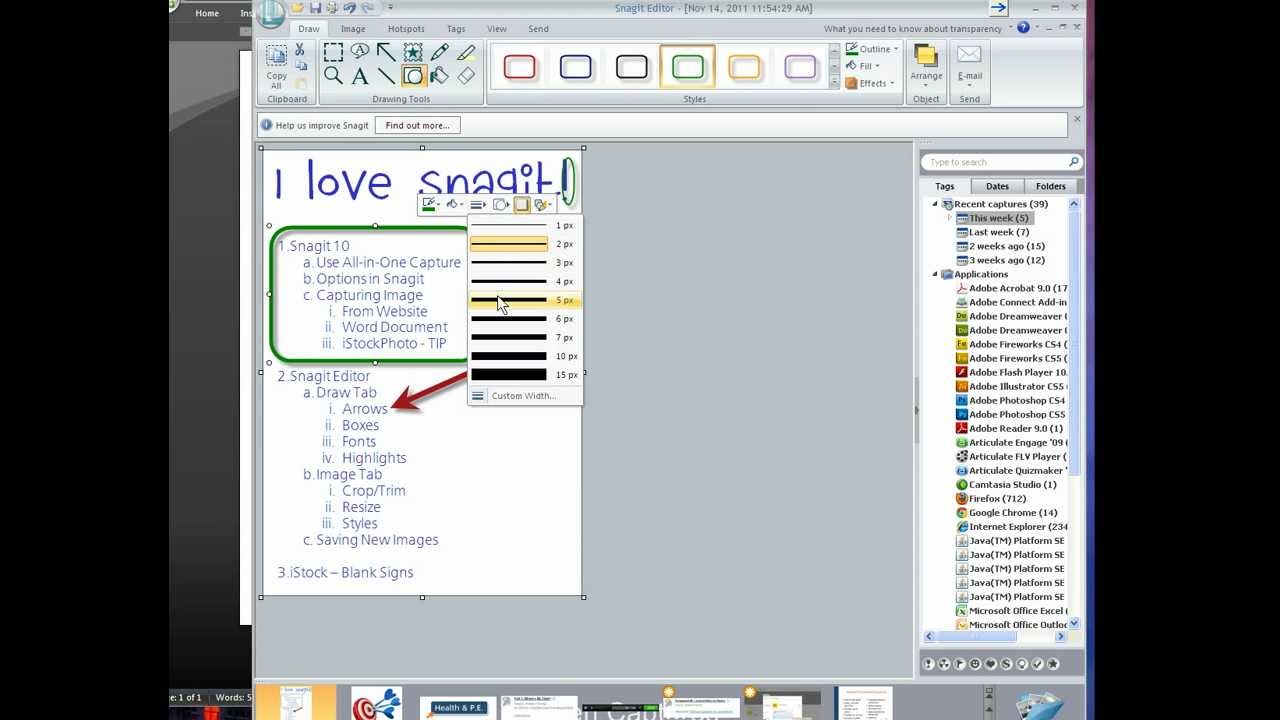Screen dimensions: 1280x720
Task: Click the checkmark flag icon in tags panel
Action: [1037, 664]
